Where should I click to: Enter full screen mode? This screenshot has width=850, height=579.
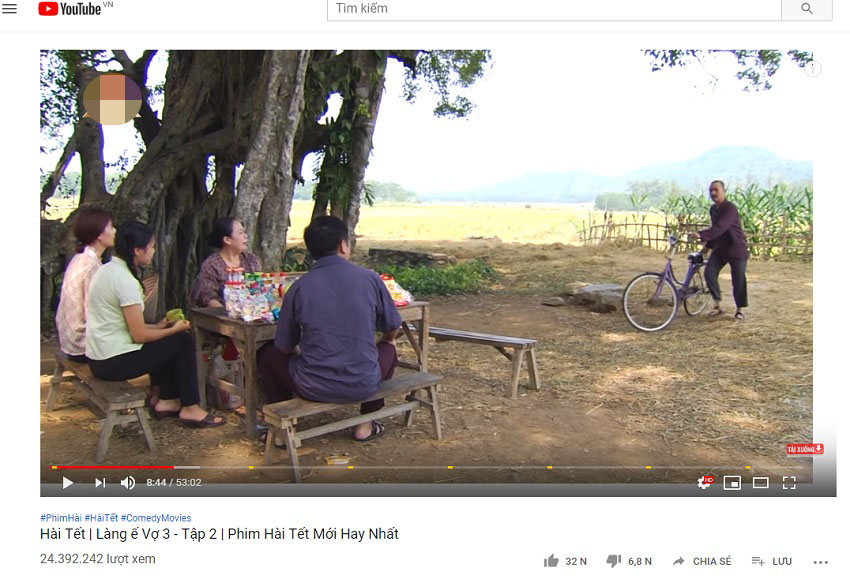click(789, 482)
